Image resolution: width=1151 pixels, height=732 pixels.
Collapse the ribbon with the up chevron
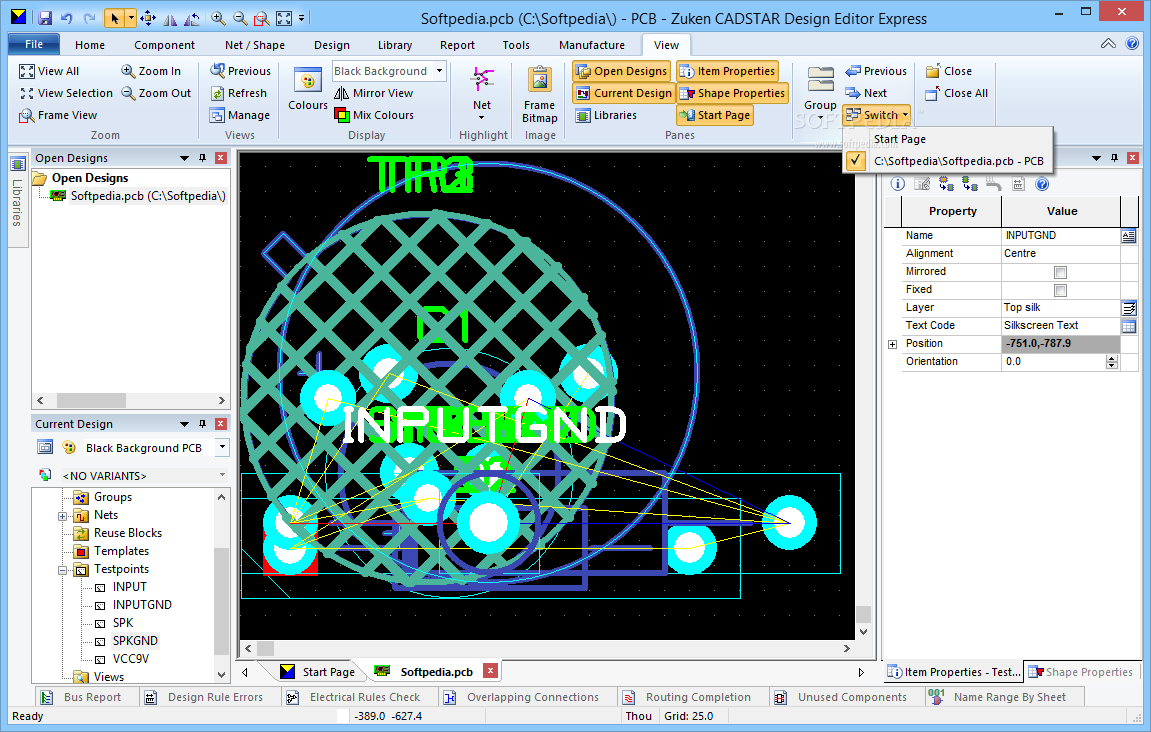pos(1108,44)
